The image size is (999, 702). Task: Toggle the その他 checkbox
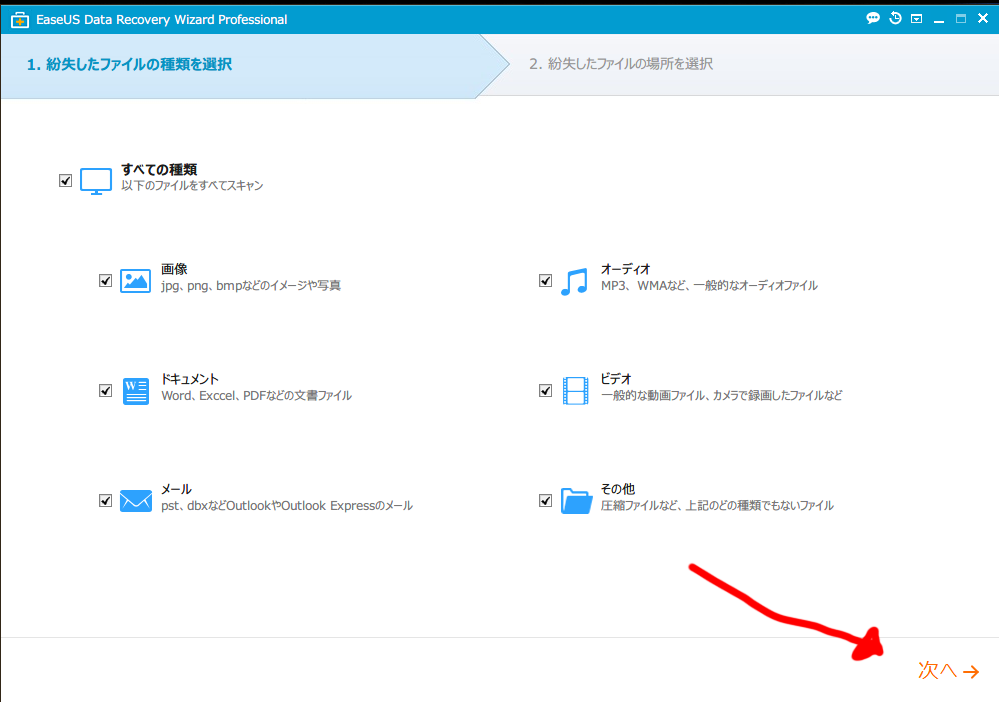[x=545, y=501]
